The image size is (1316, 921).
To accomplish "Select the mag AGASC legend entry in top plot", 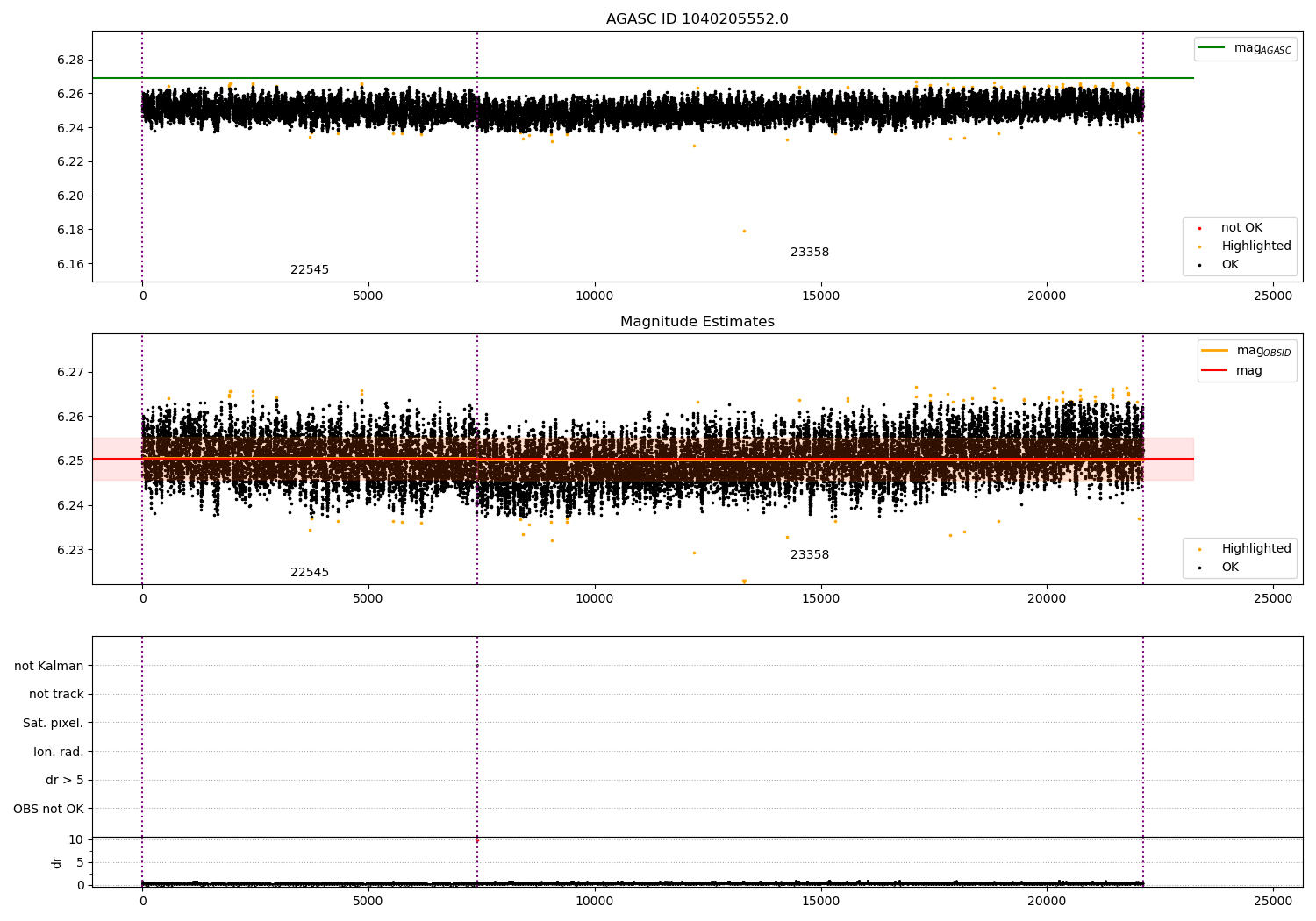I will 1245,48.
